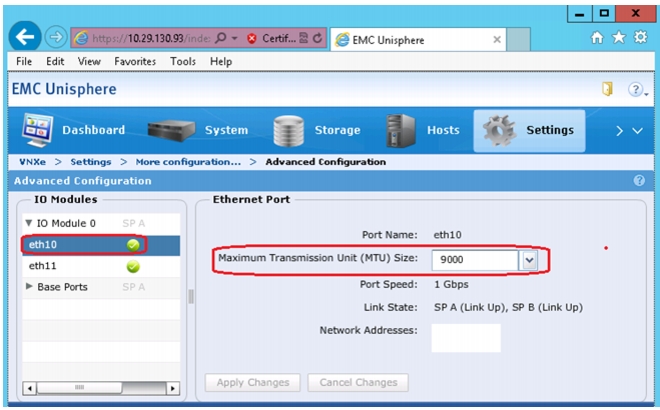Click the Network Addresses empty box
This screenshot has width=660, height=410.
tap(466, 338)
